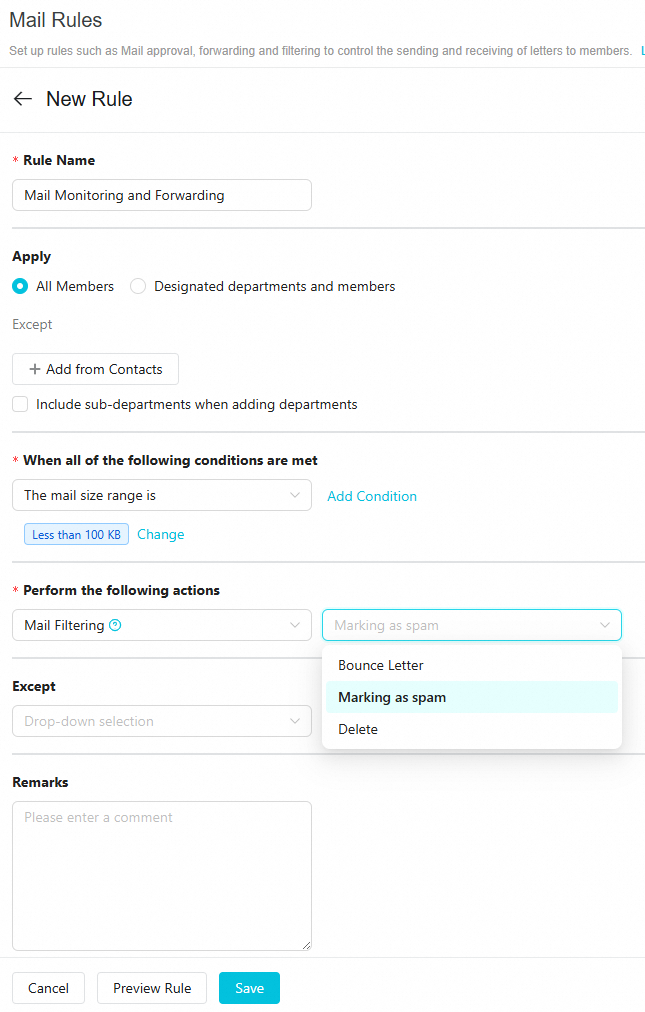645x1012 pixels.
Task: Focus the Remarks comment text area
Action: coord(162,875)
